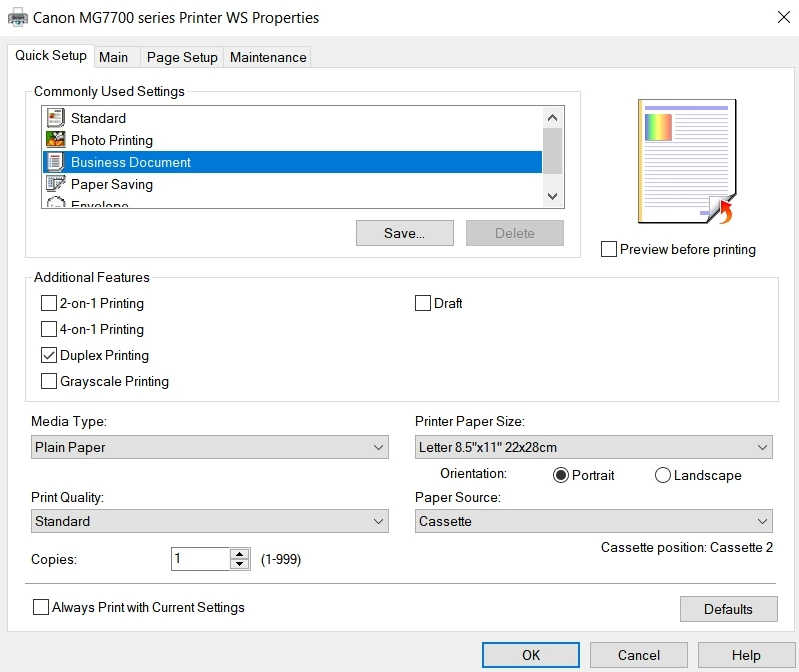This screenshot has width=799, height=672.
Task: Select Paper Saving profile
Action: point(292,184)
